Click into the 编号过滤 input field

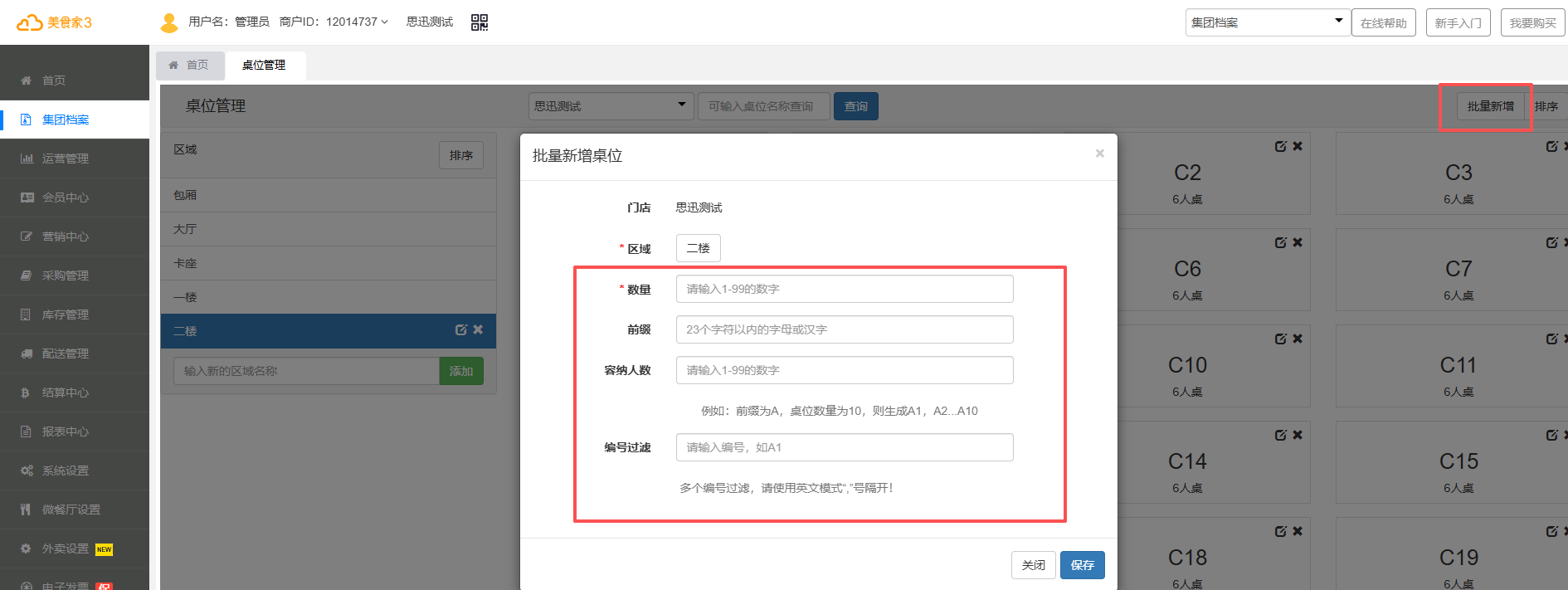[x=844, y=447]
